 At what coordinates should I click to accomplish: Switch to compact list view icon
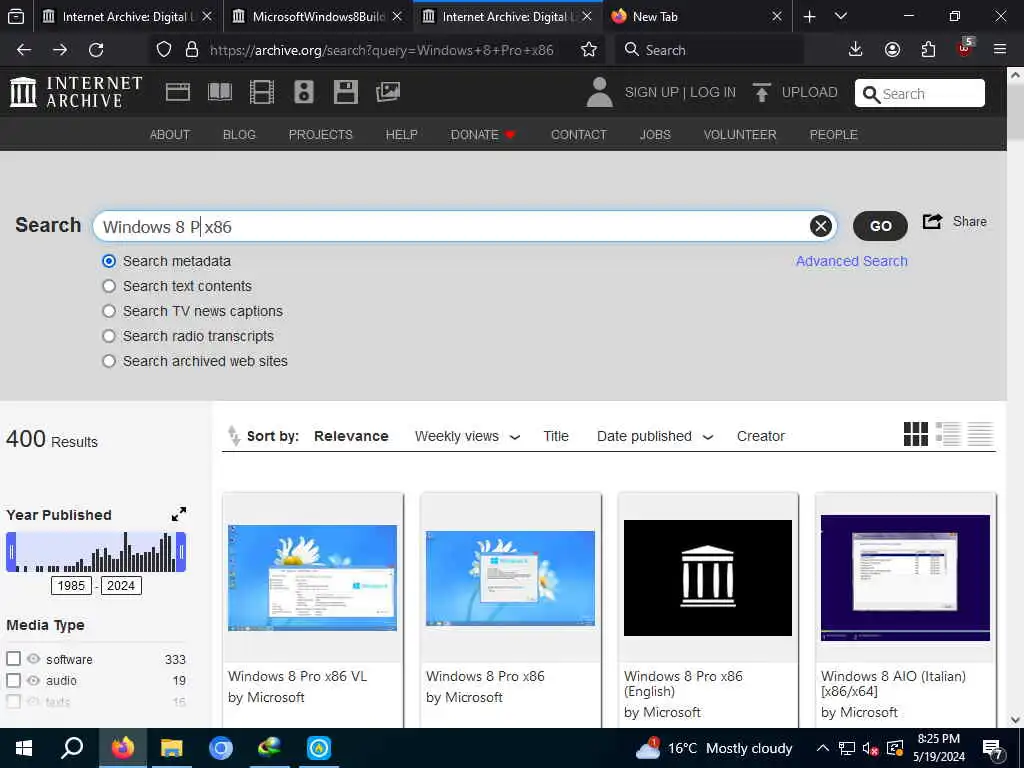[x=980, y=434]
